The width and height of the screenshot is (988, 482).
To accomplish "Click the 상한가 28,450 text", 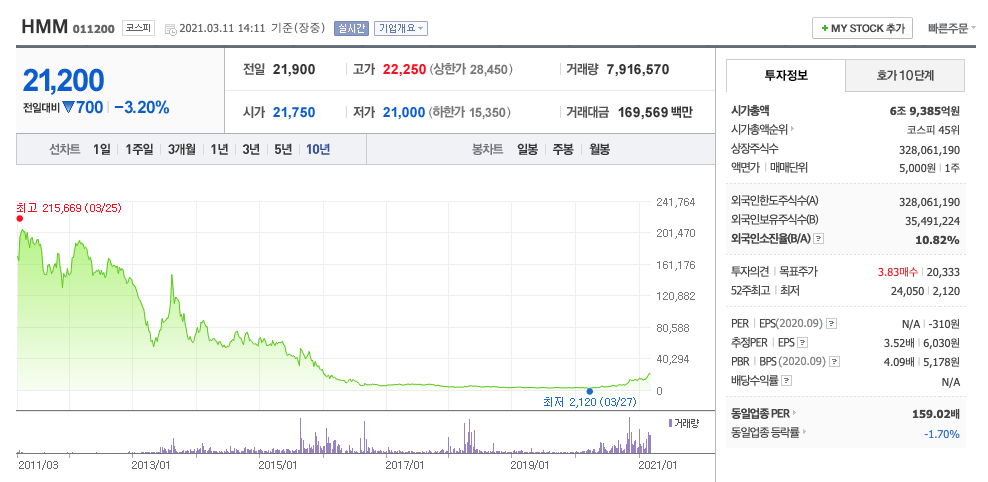I will tap(471, 69).
